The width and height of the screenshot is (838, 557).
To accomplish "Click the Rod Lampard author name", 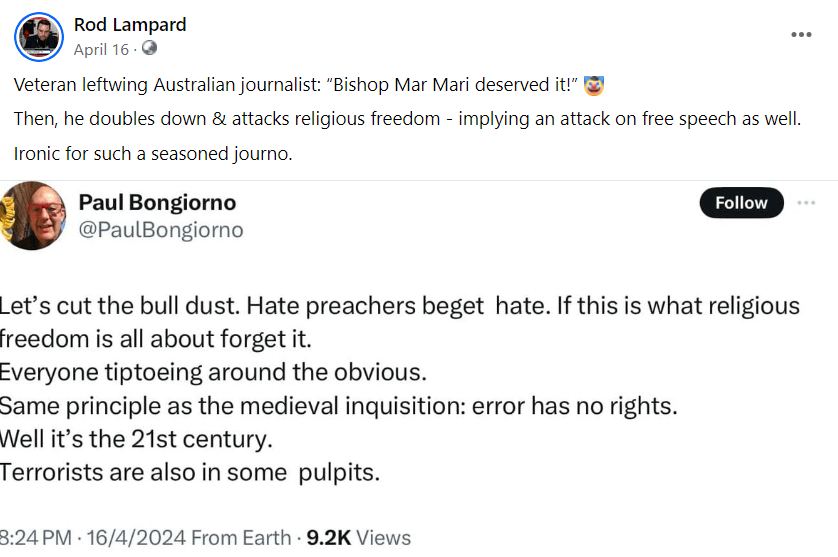I will pos(130,25).
